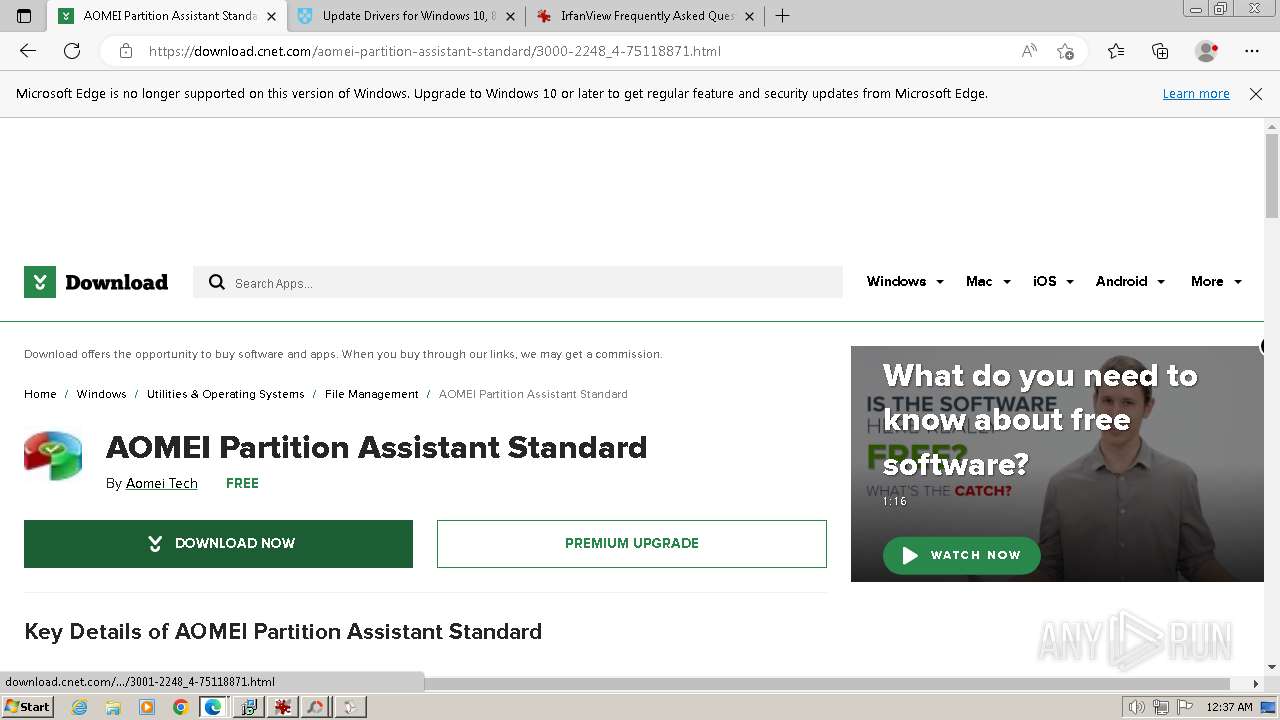Click the FREE price label
Screen dimensions: 1280x720
point(242,483)
